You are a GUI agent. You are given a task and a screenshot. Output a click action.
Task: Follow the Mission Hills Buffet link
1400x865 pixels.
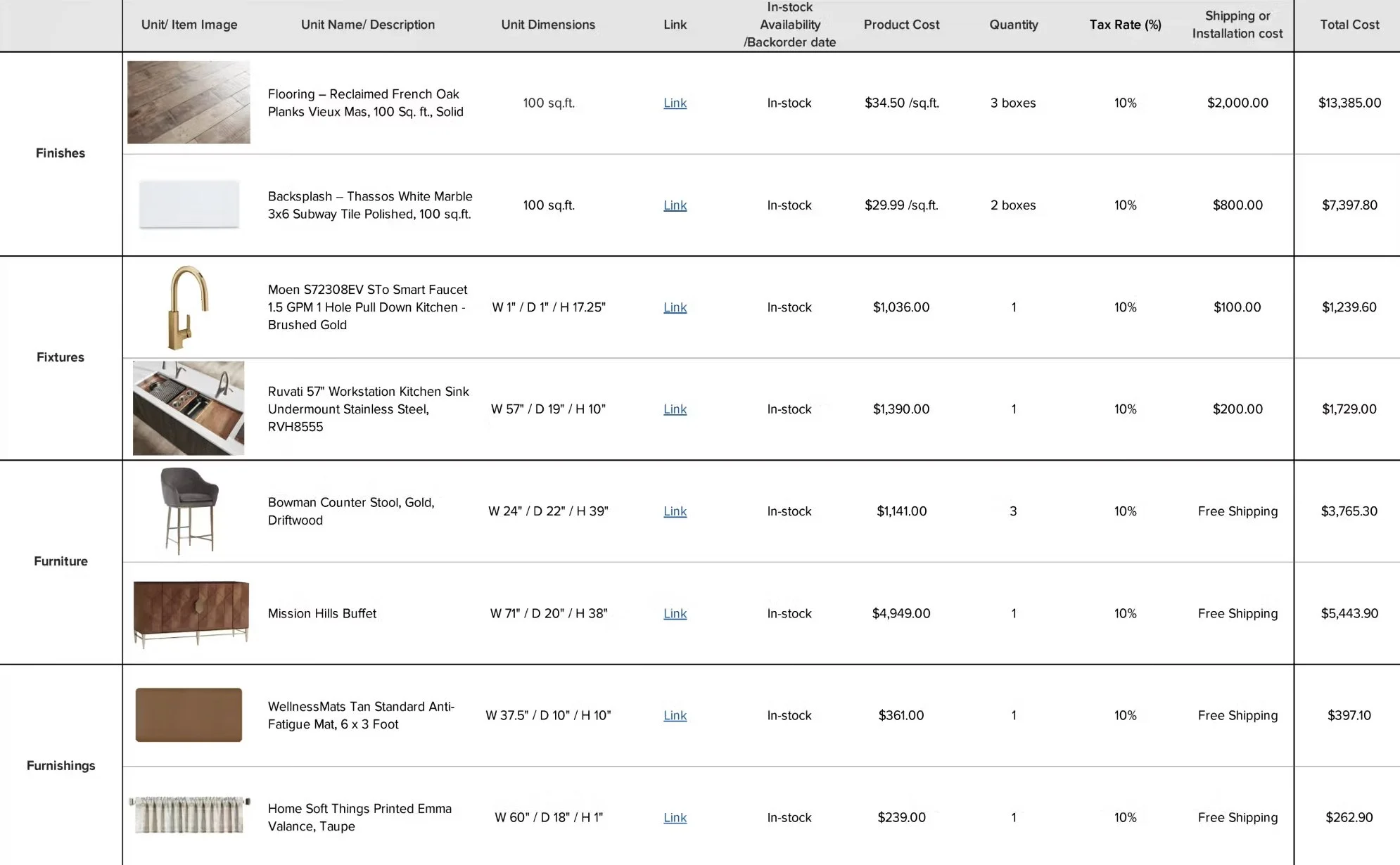coord(675,613)
